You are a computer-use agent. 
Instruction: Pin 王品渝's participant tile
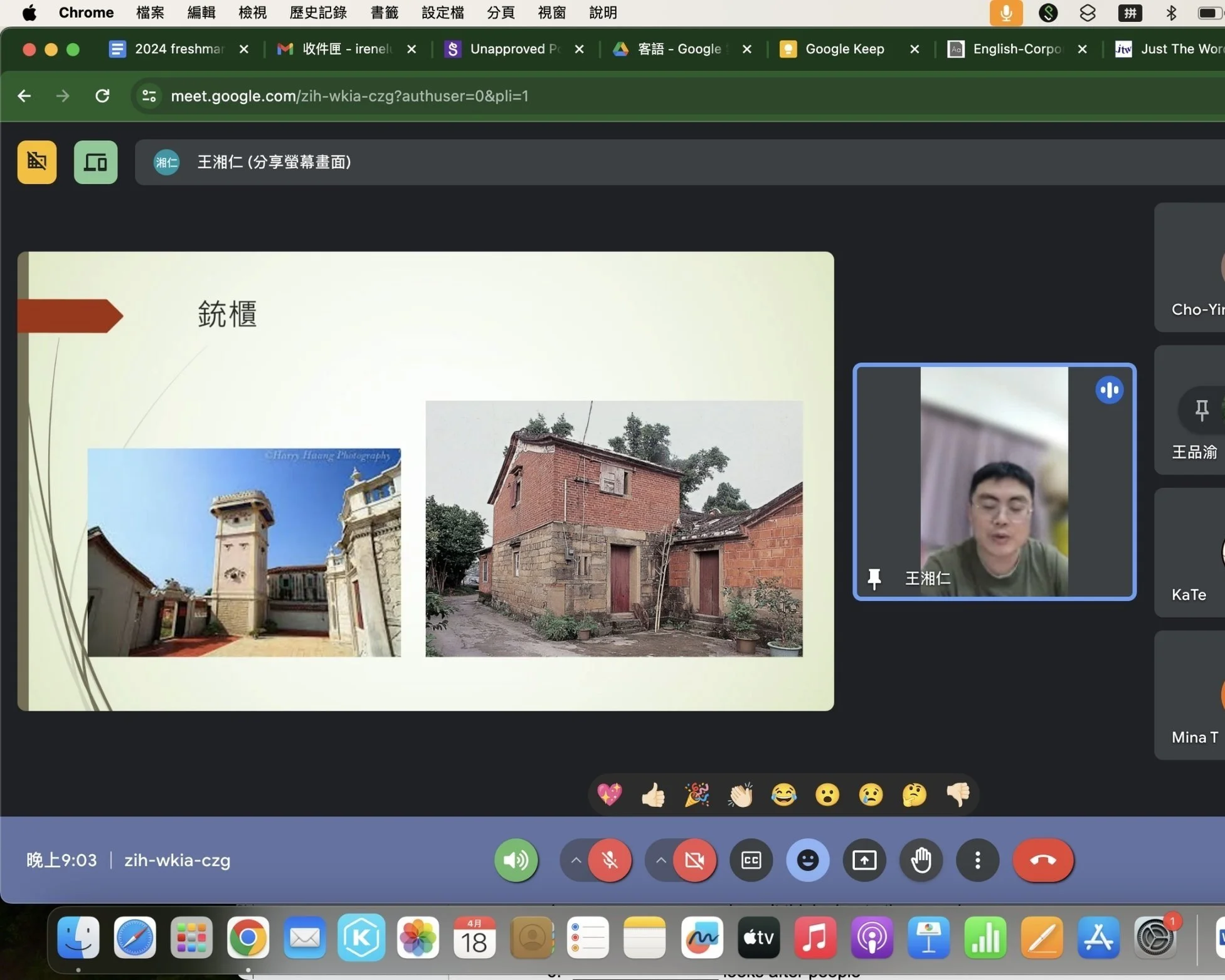point(1201,410)
